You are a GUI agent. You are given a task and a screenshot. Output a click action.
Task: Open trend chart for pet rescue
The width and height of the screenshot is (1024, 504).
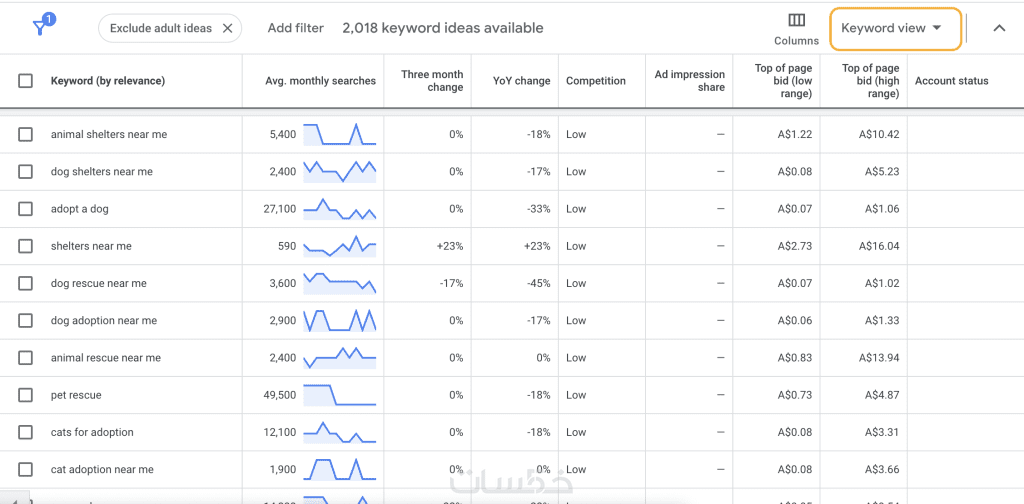[x=340, y=395]
